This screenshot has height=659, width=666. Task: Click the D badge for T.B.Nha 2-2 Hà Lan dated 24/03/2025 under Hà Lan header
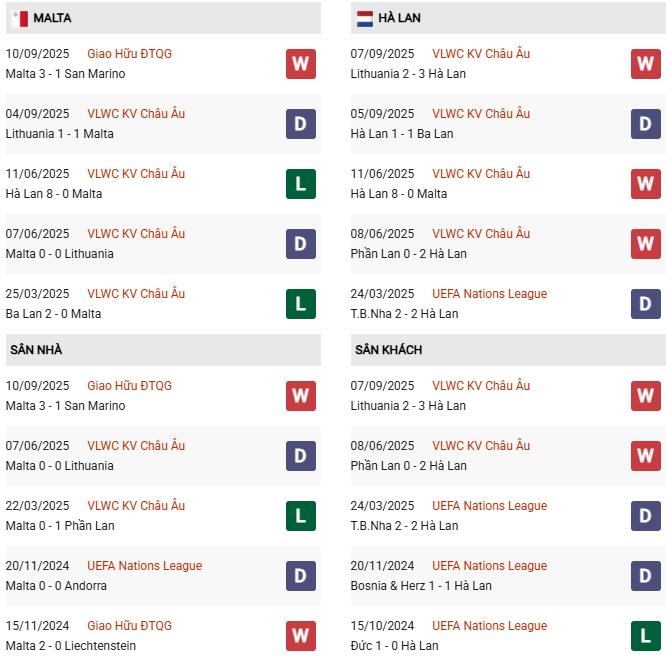[646, 304]
